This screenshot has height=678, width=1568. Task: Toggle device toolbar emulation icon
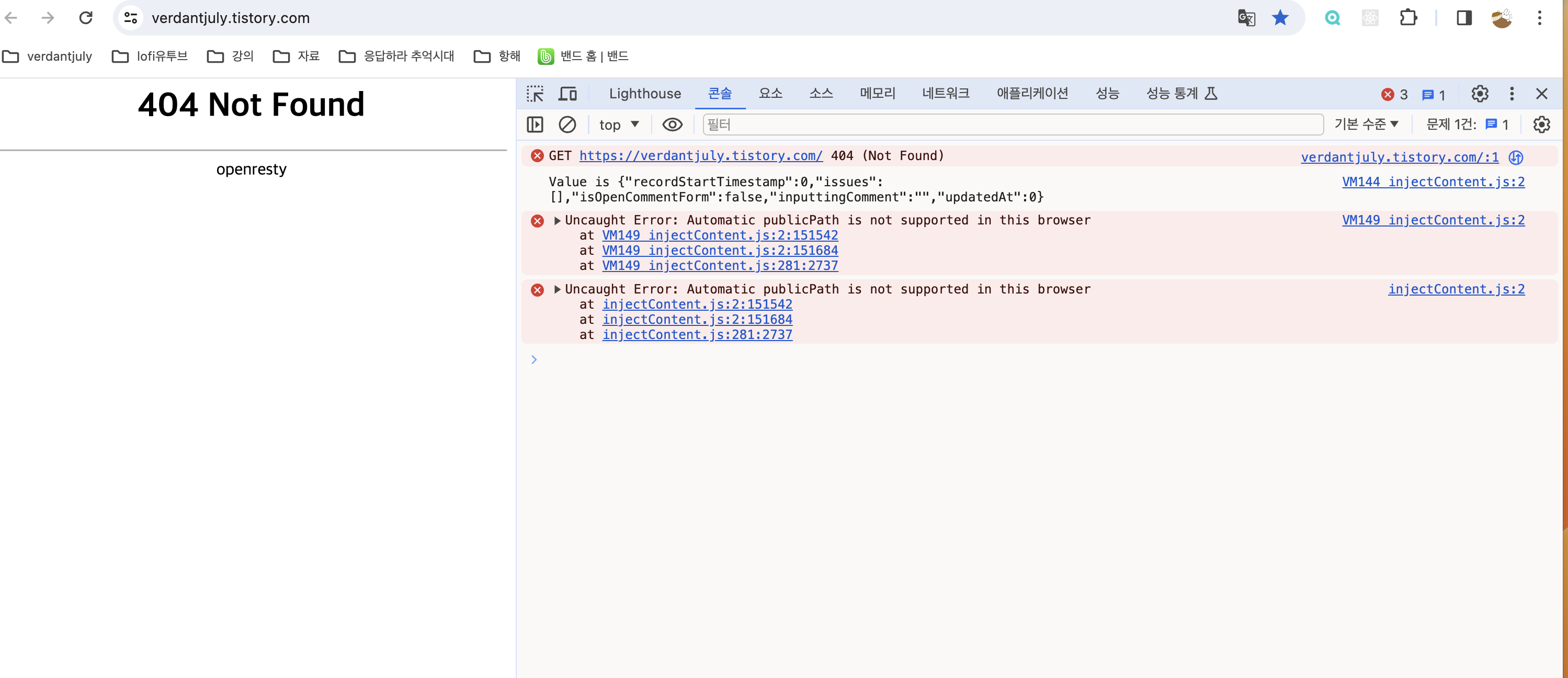(567, 94)
